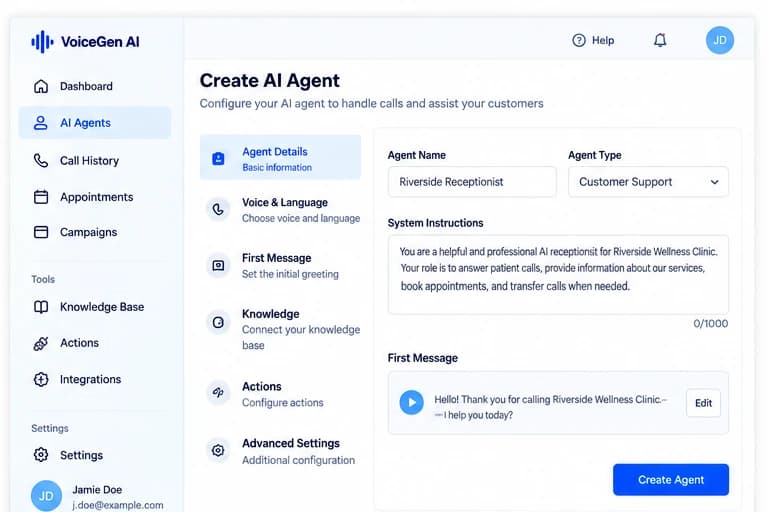The image size is (768, 512).
Task: Click the first message greeting text
Action: click(550, 407)
